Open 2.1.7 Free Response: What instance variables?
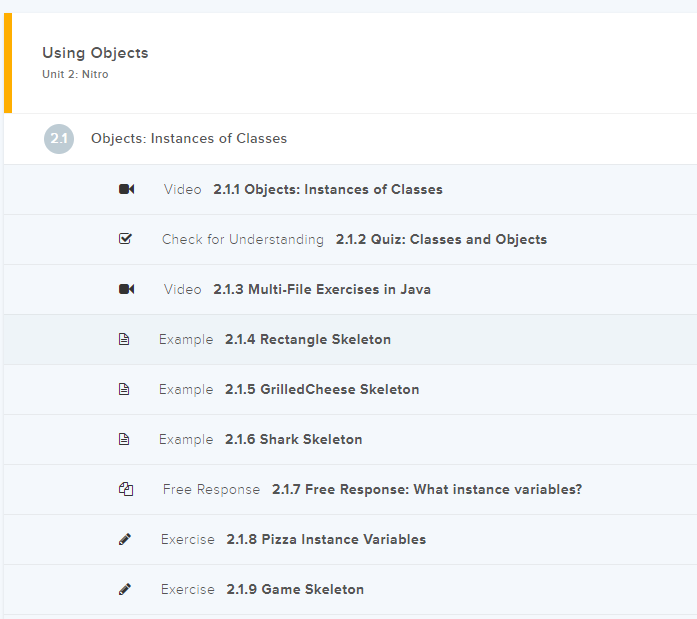Screen dimensions: 697x619 click(x=427, y=489)
